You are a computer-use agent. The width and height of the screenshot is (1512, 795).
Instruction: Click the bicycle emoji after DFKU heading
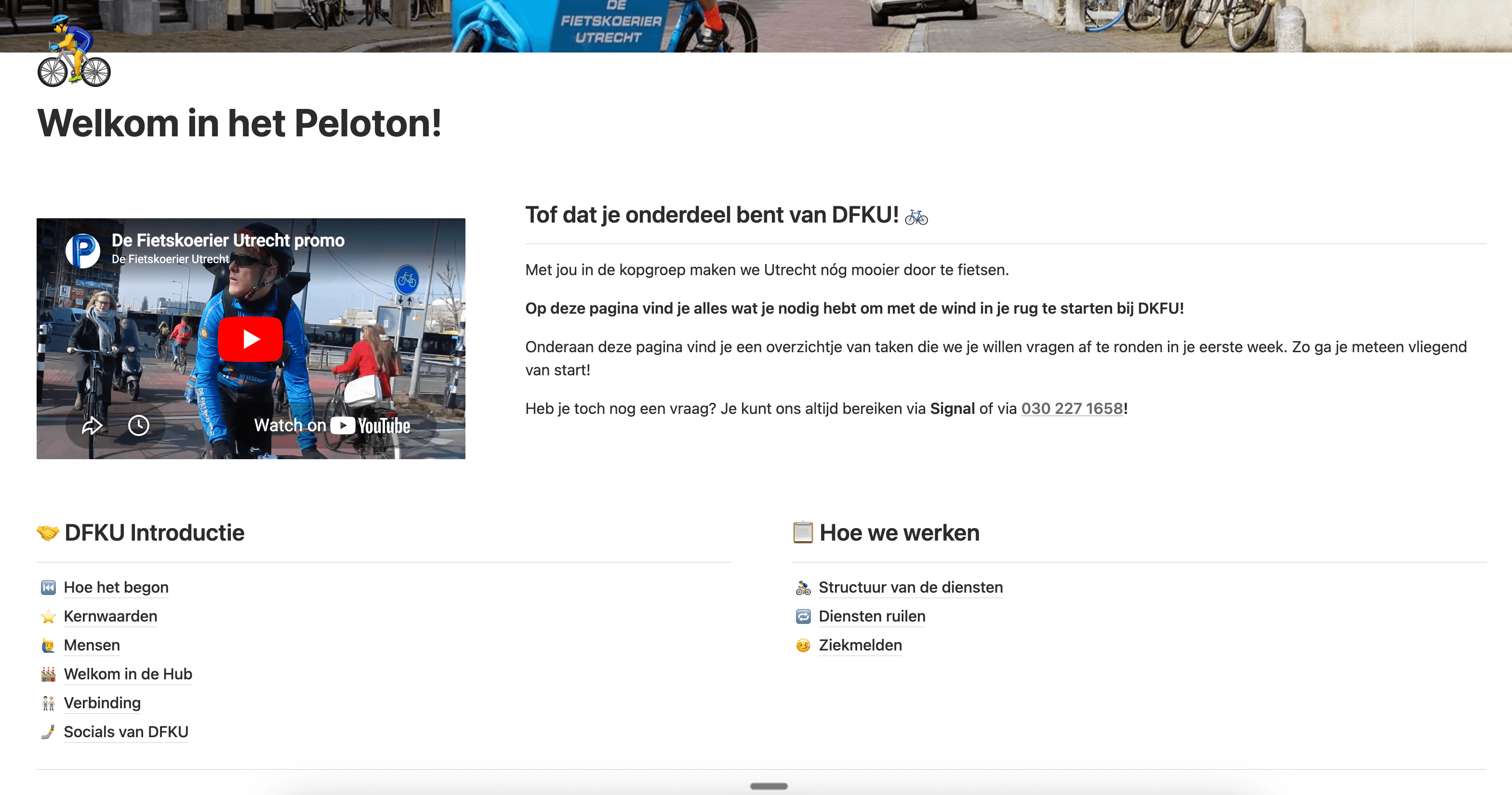[x=915, y=217]
